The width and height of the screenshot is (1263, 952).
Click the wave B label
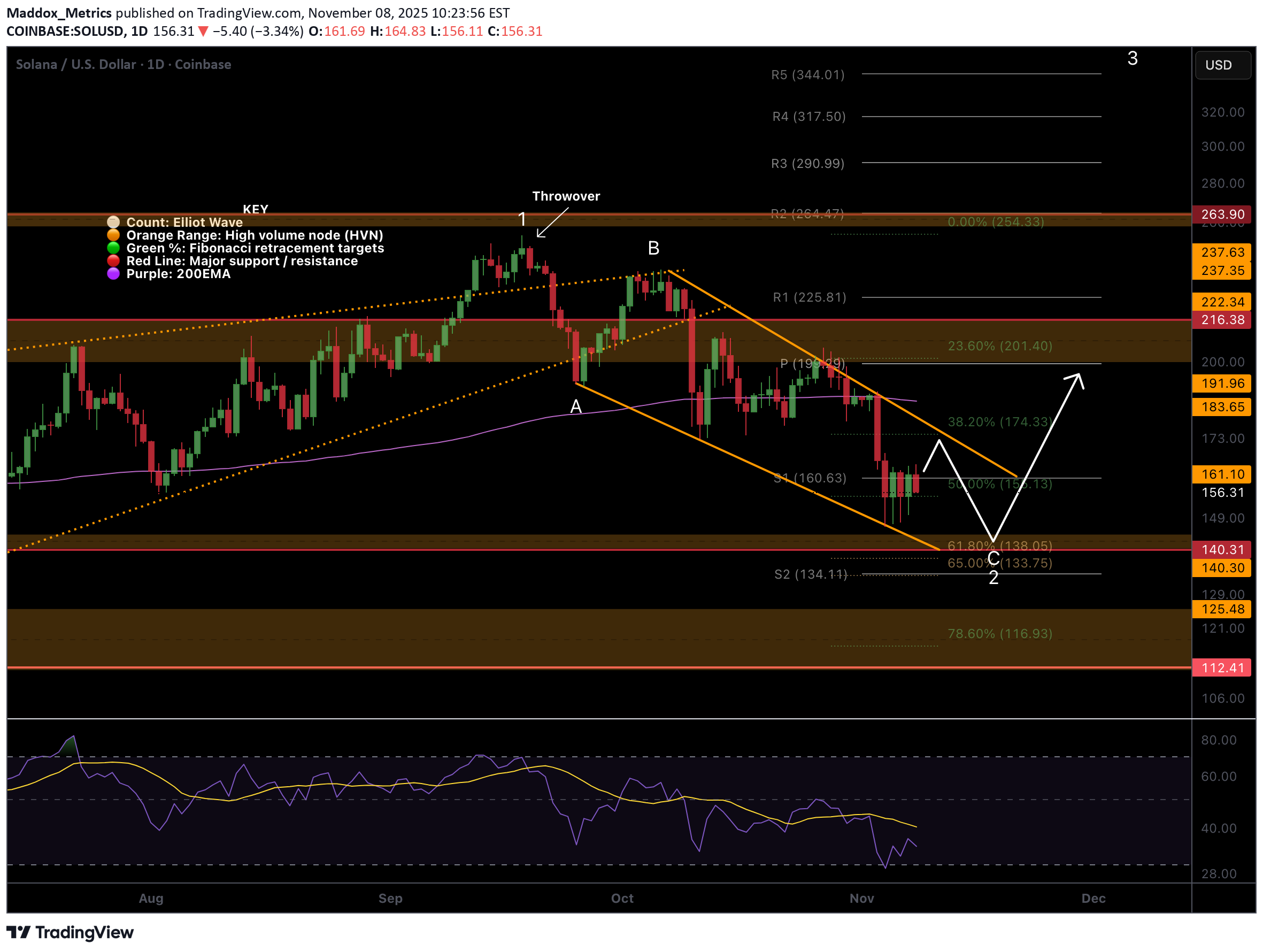[654, 248]
